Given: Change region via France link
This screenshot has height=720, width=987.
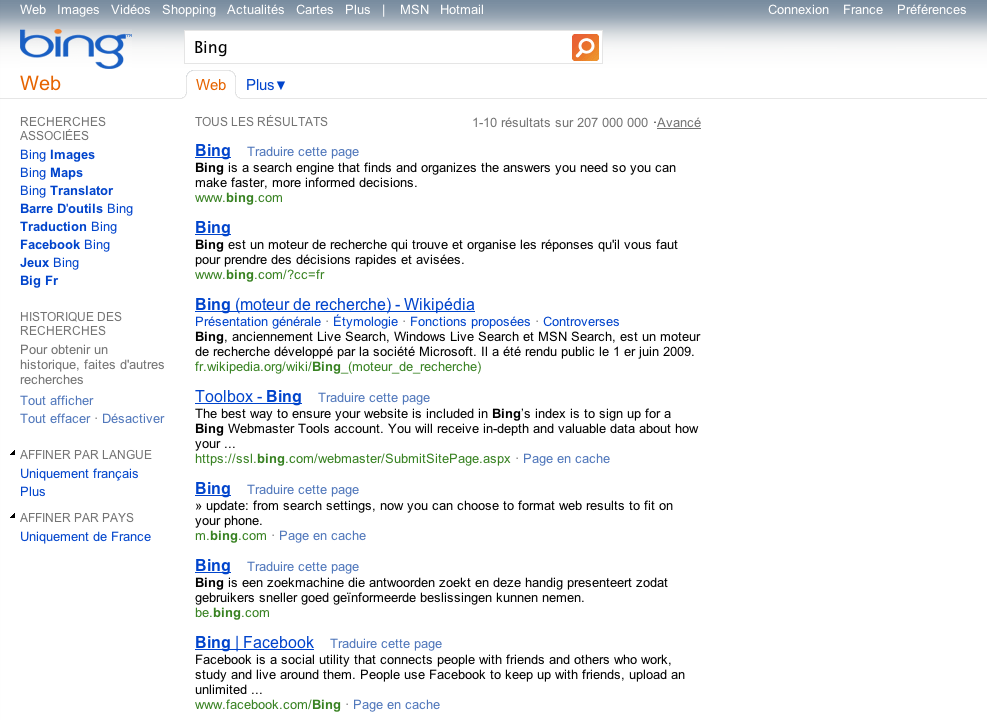Looking at the screenshot, I should tap(862, 9).
